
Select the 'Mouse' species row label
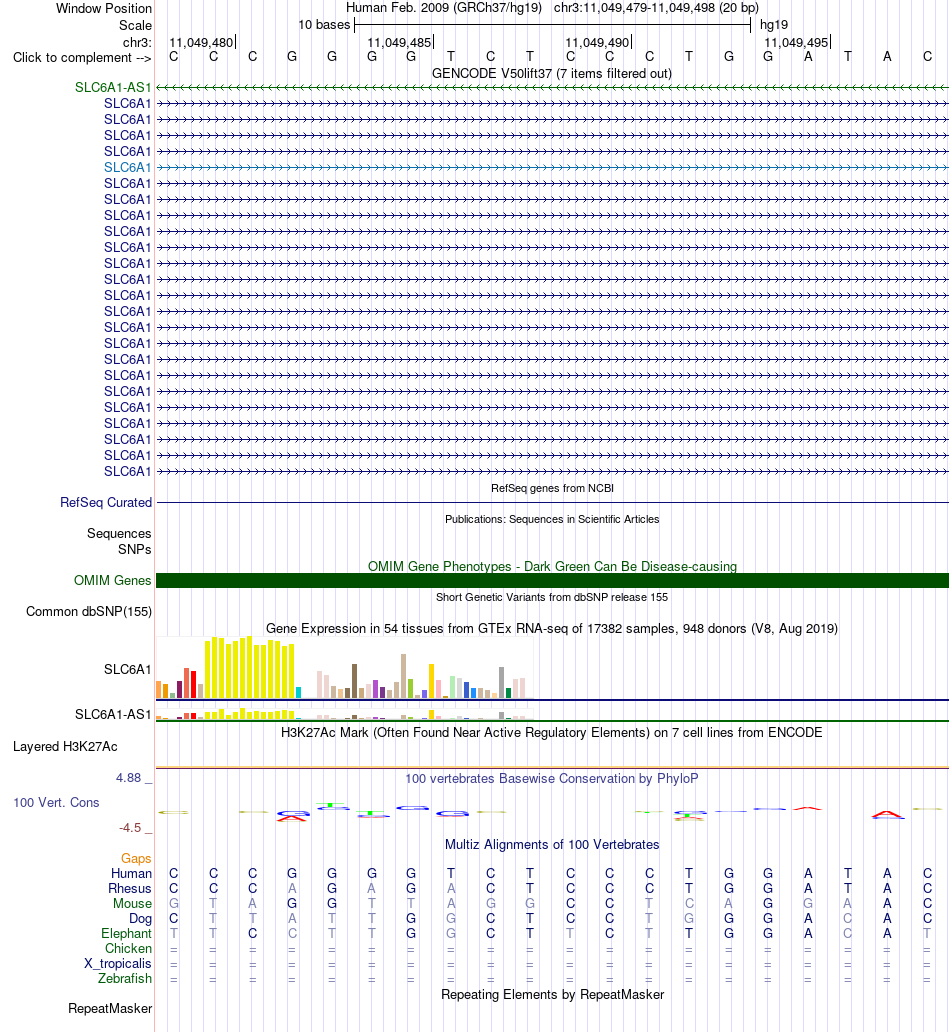pos(132,904)
